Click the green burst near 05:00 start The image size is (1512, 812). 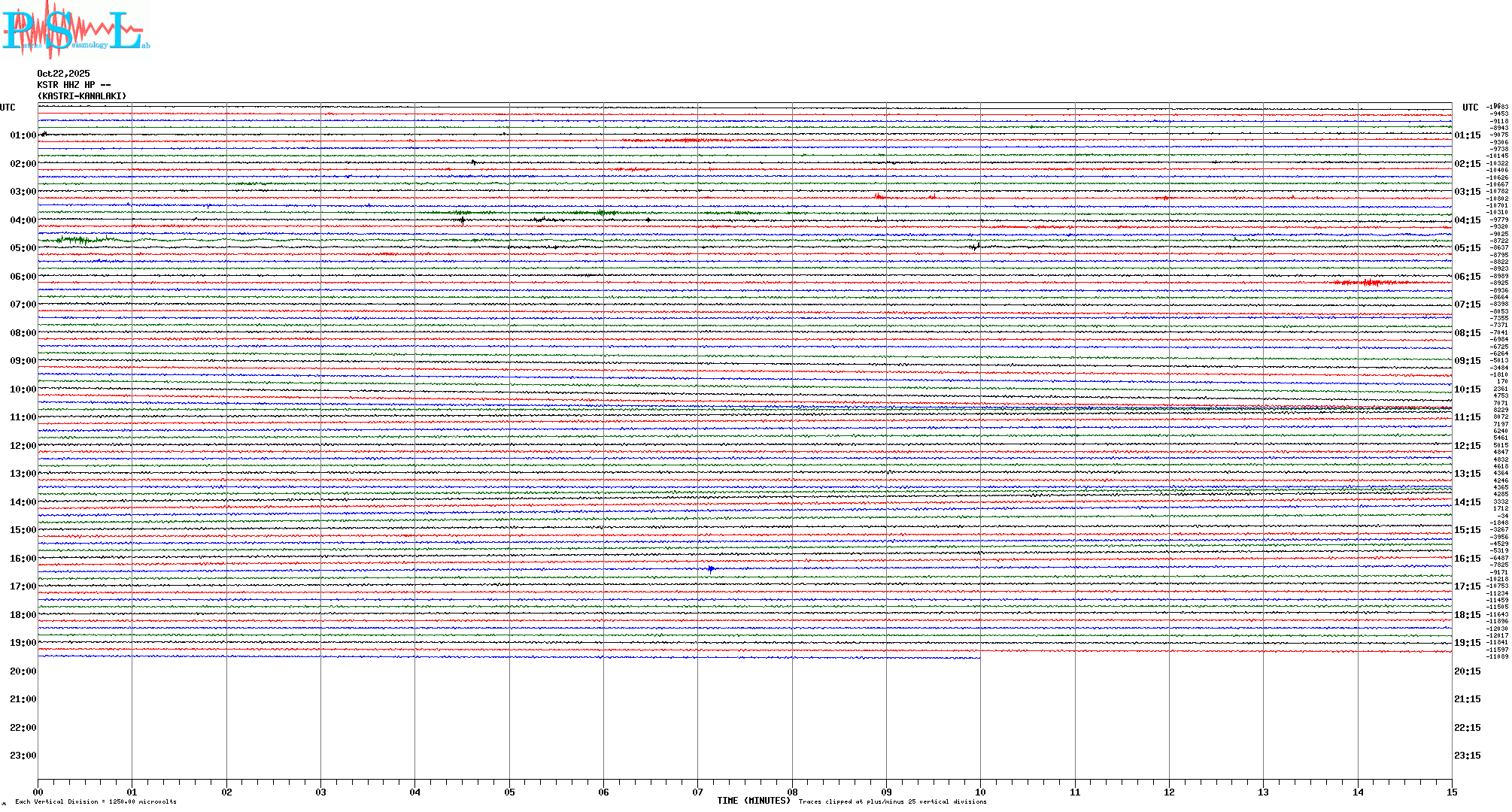[x=79, y=240]
